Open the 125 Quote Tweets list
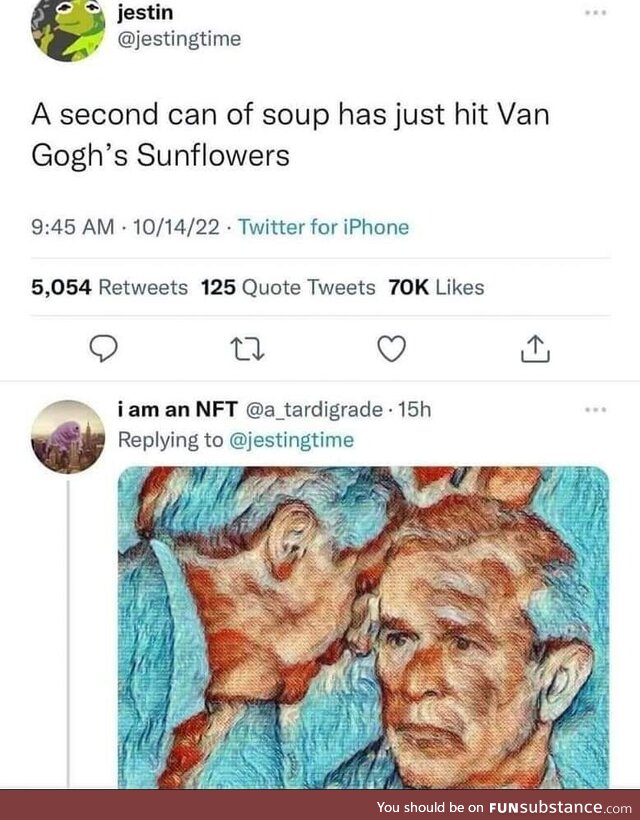The width and height of the screenshot is (640, 820). (288, 288)
